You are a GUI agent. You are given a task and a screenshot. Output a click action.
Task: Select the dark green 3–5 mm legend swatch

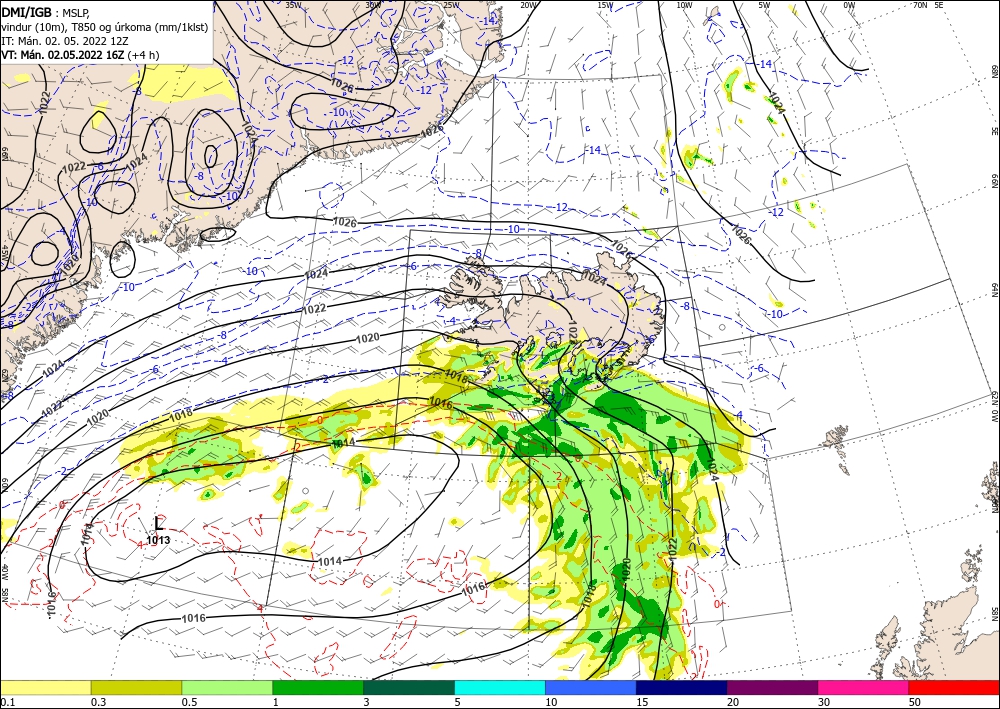(x=409, y=687)
